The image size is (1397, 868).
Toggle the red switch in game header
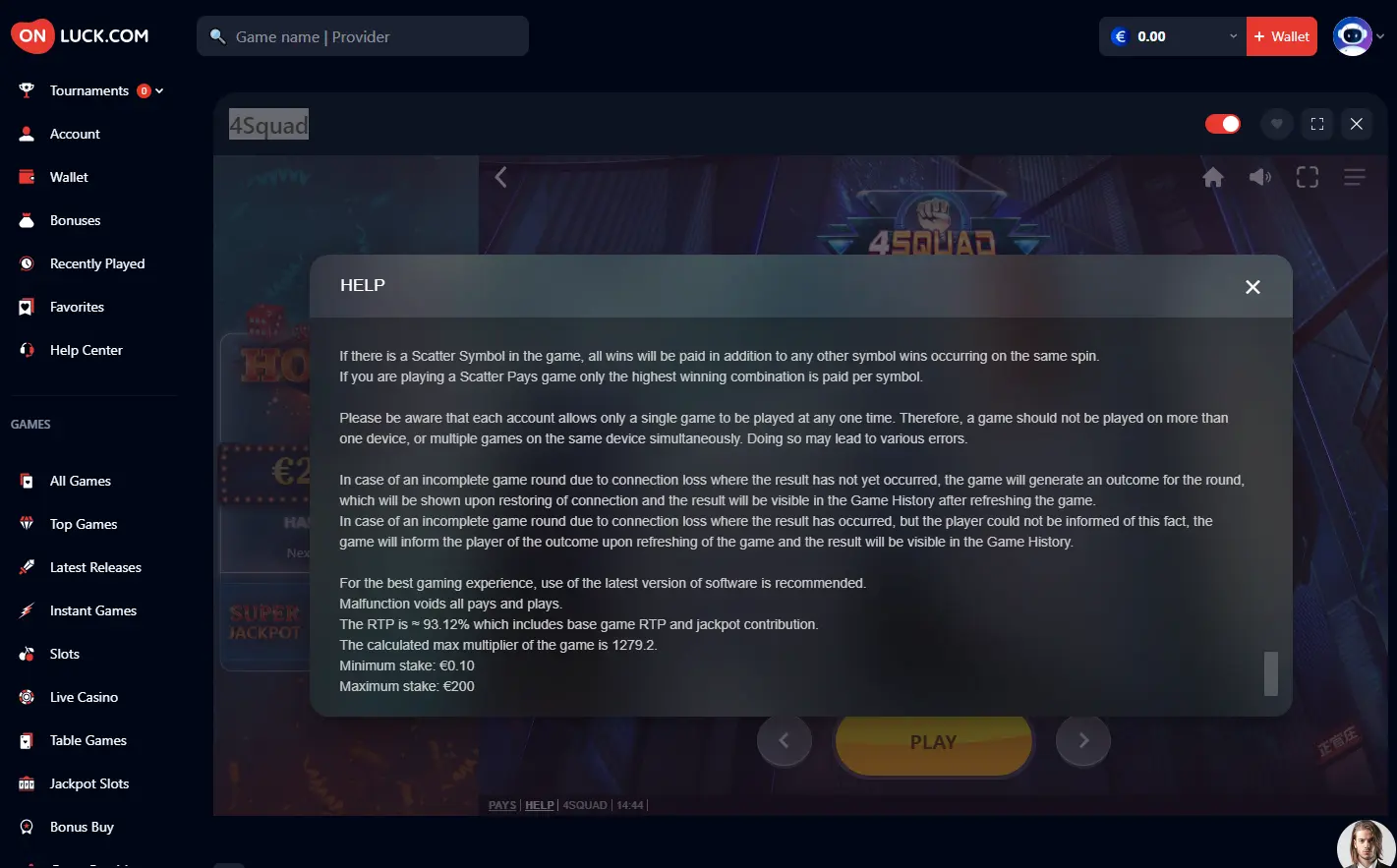point(1222,124)
